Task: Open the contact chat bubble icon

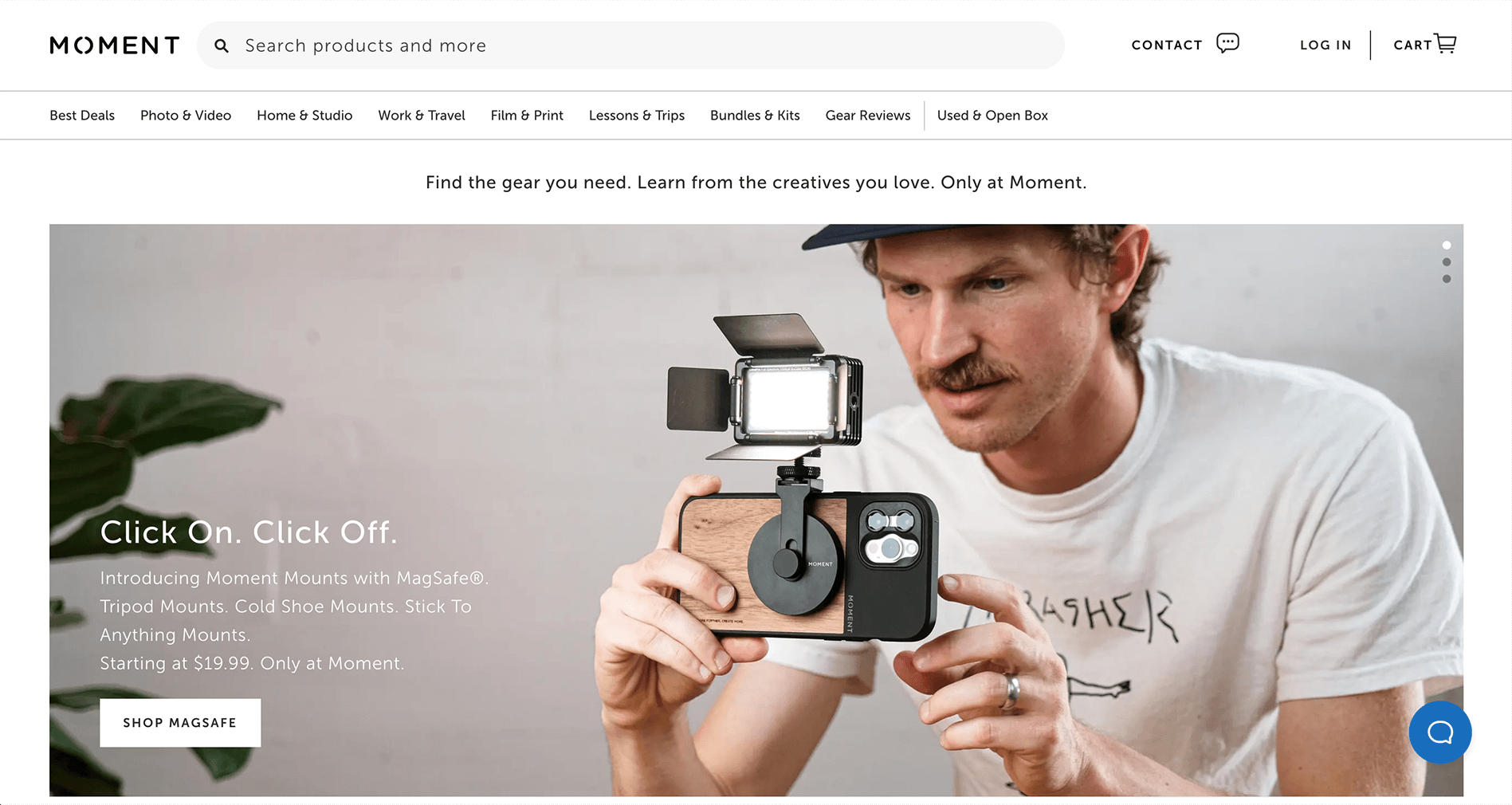Action: [1227, 42]
